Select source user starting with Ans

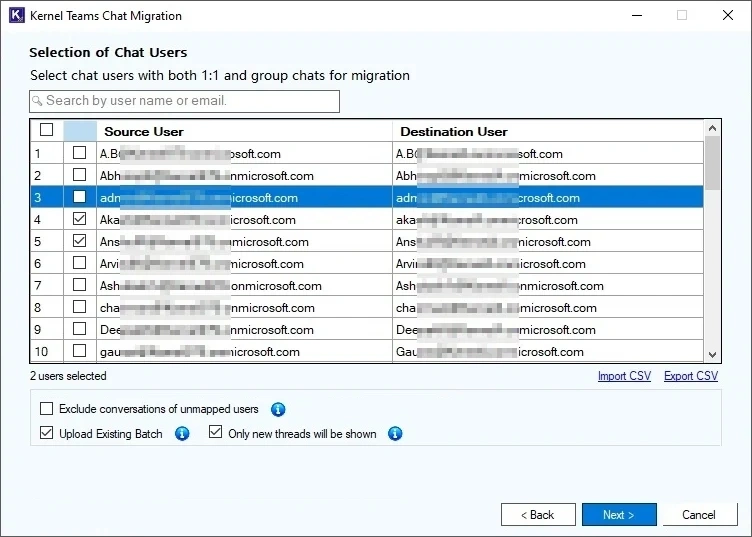pyautogui.click(x=244, y=242)
